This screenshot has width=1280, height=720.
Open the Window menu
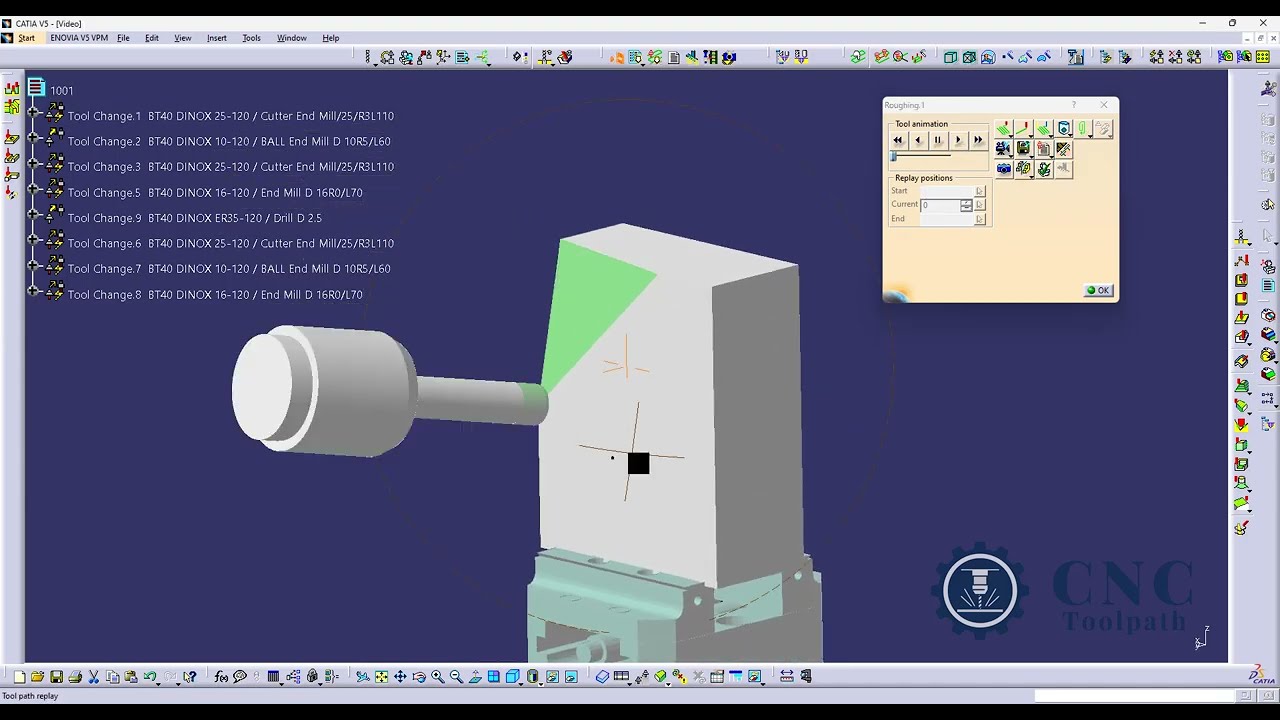pos(292,38)
